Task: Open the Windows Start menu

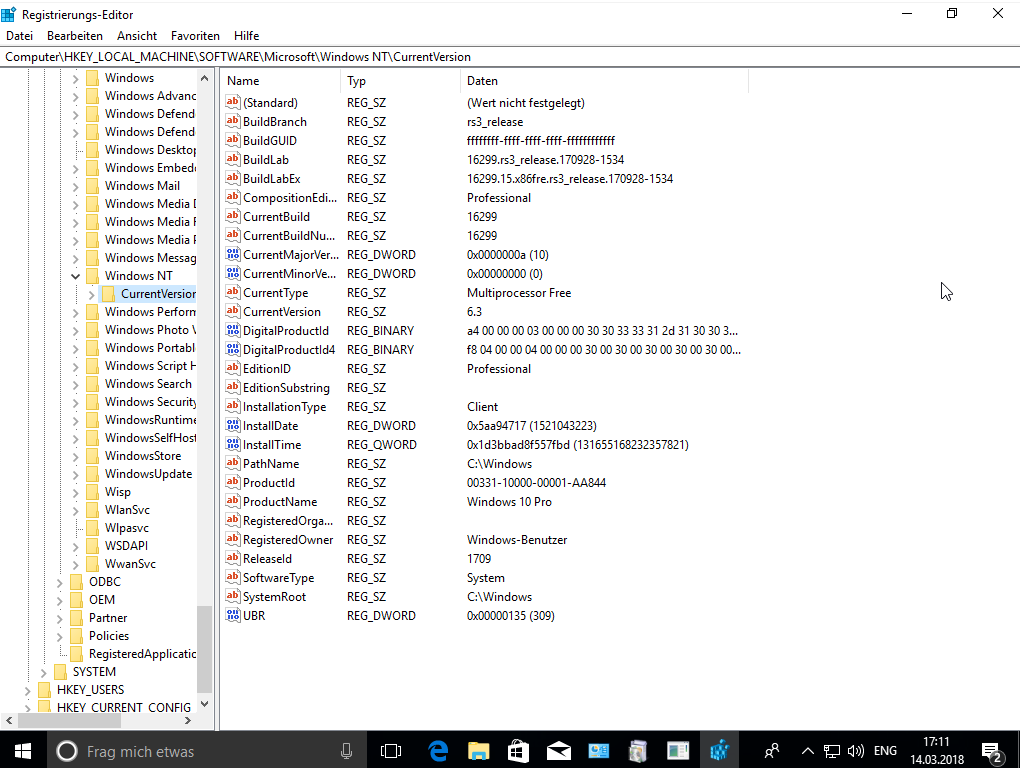Action: coord(23,751)
